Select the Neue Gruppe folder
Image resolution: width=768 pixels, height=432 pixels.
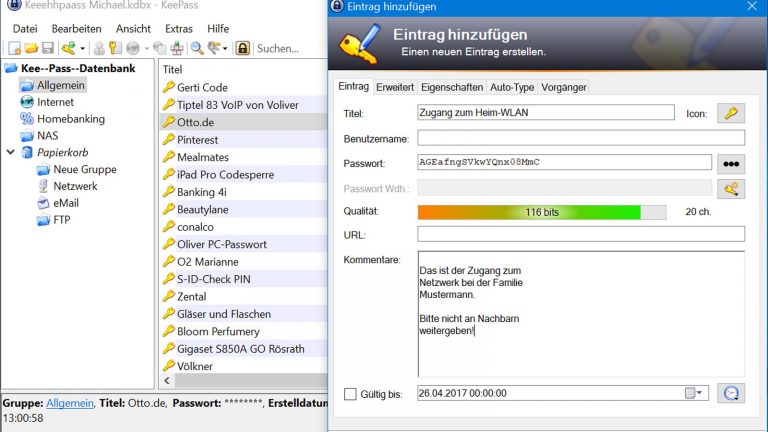85,169
